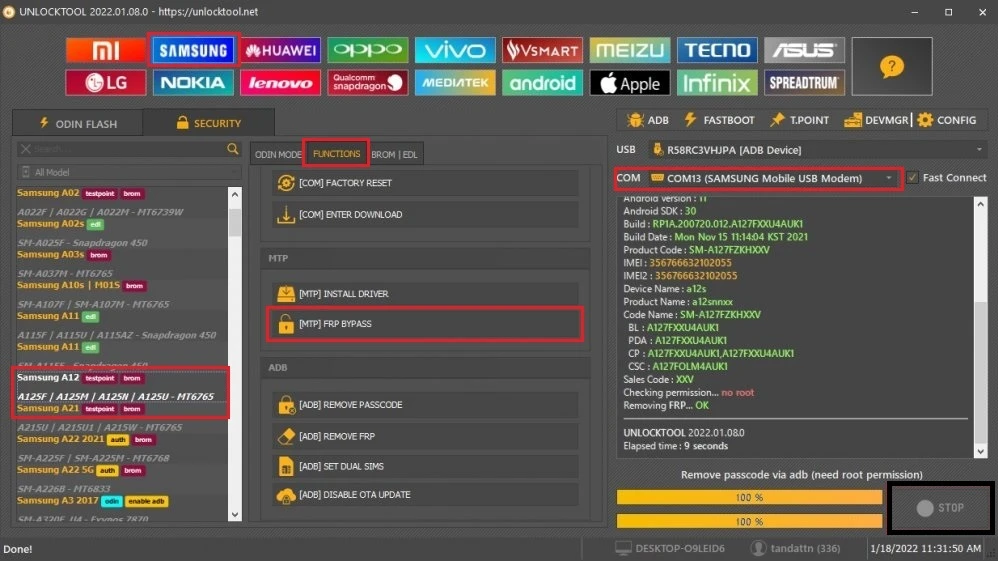The height and width of the screenshot is (561, 998).
Task: Open the help question mark panel
Action: click(892, 66)
